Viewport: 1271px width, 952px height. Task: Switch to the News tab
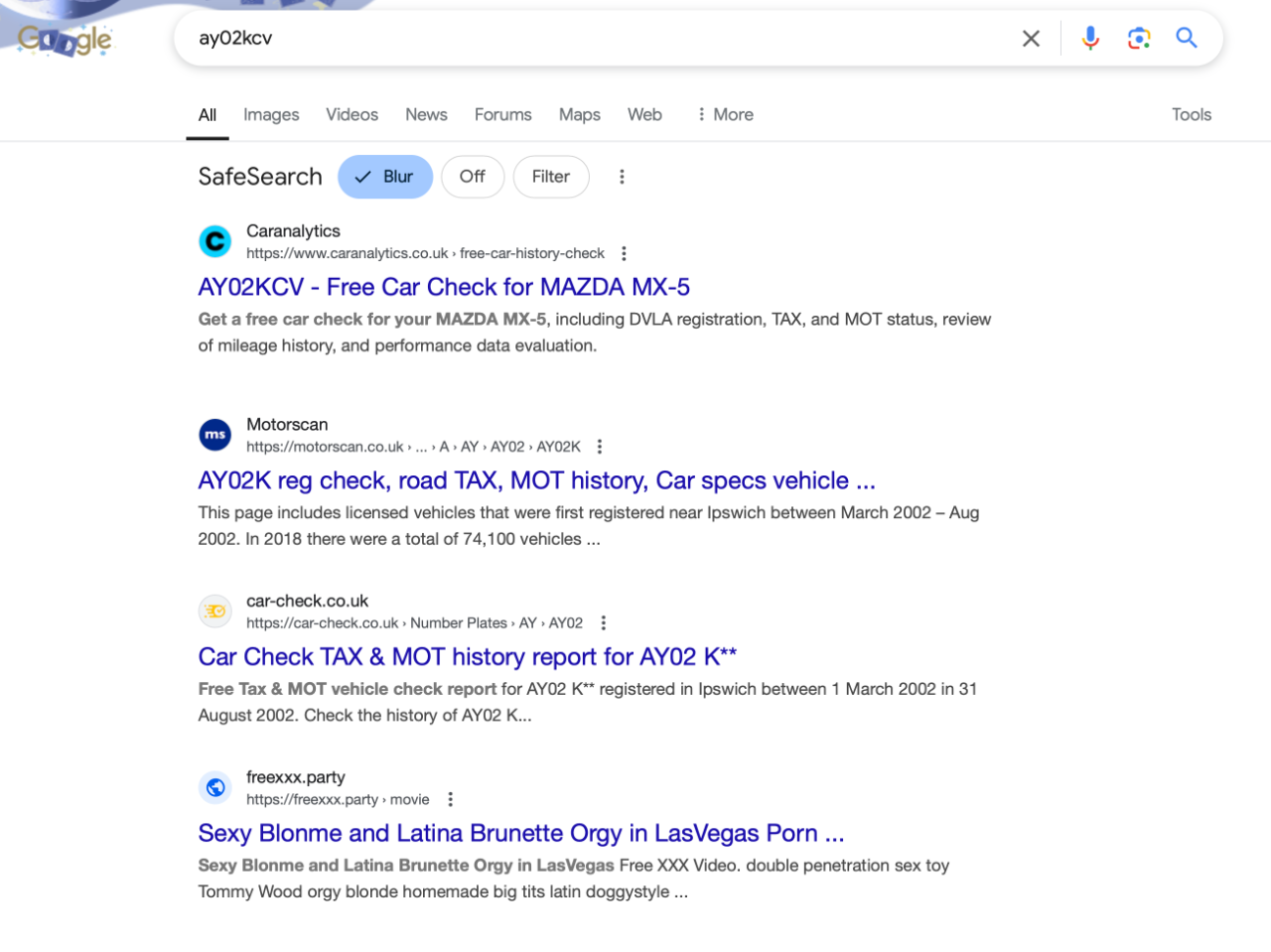tap(426, 114)
